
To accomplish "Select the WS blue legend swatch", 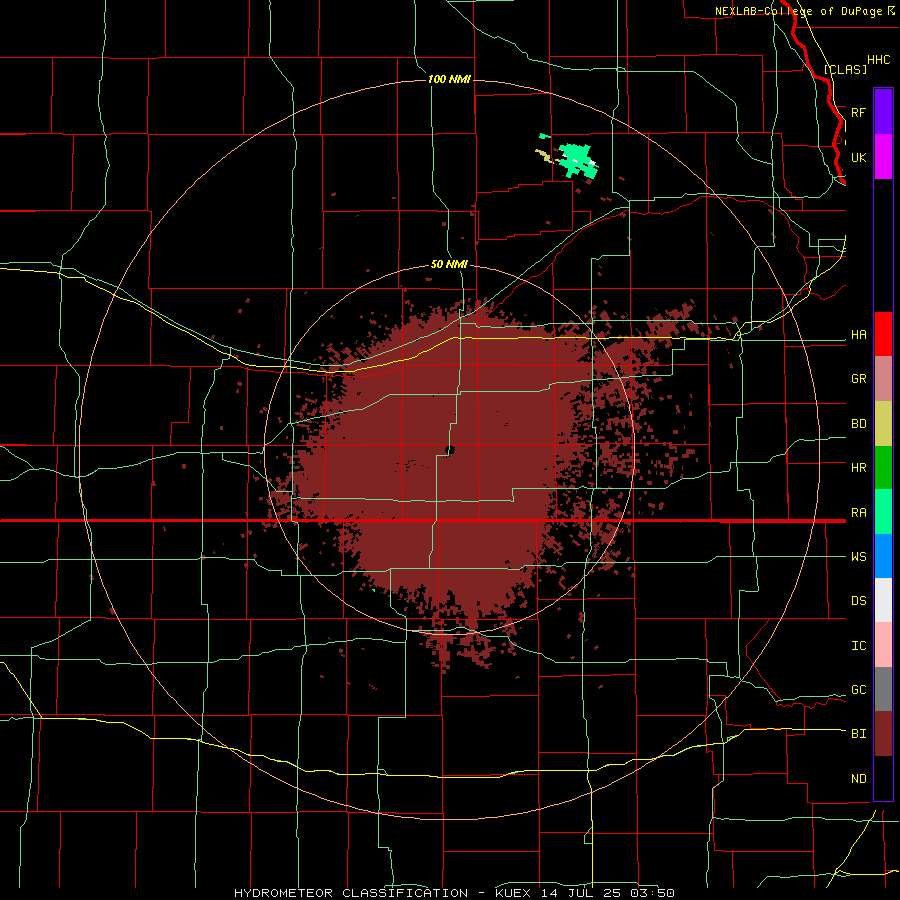I will (x=883, y=556).
